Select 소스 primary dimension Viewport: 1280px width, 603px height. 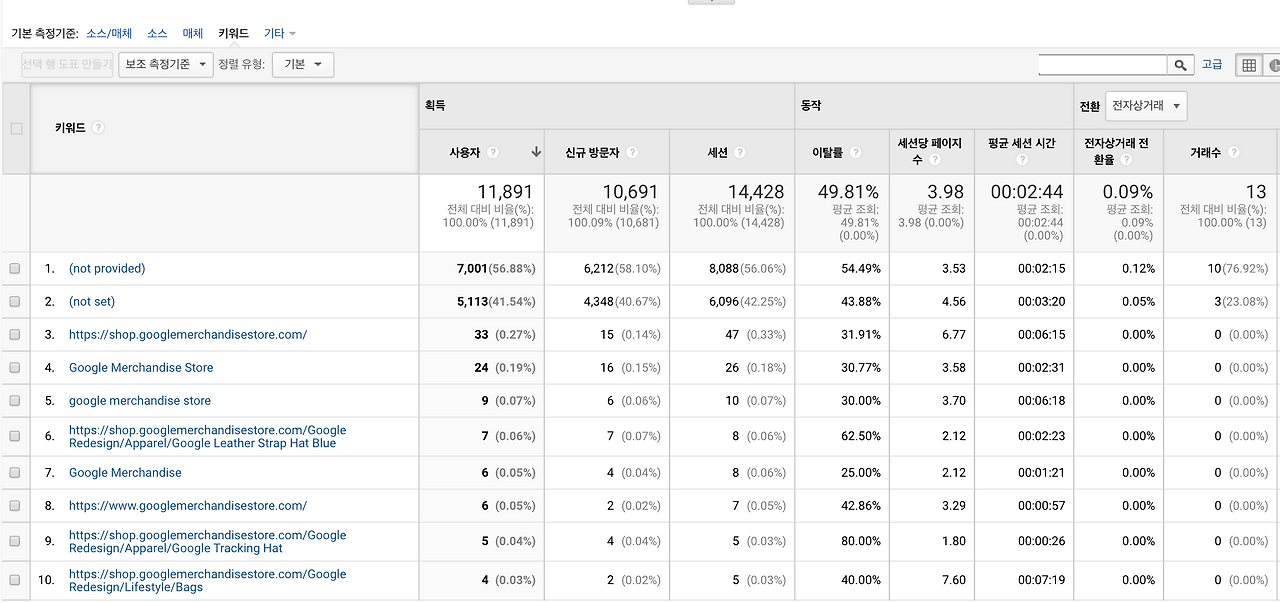(157, 33)
